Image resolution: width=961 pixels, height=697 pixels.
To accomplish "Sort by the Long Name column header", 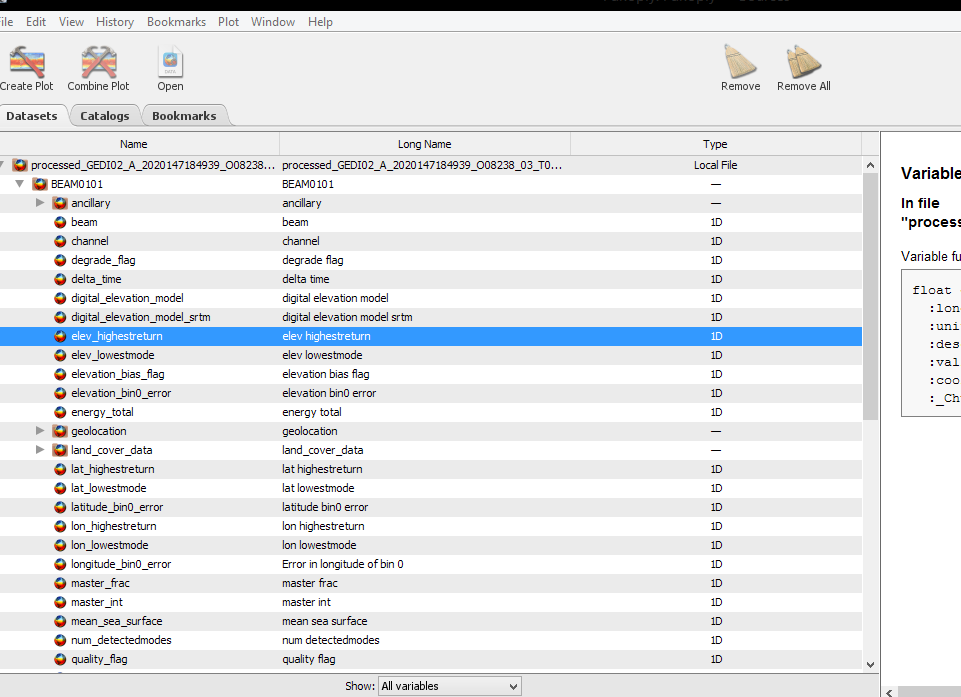I will point(424,144).
